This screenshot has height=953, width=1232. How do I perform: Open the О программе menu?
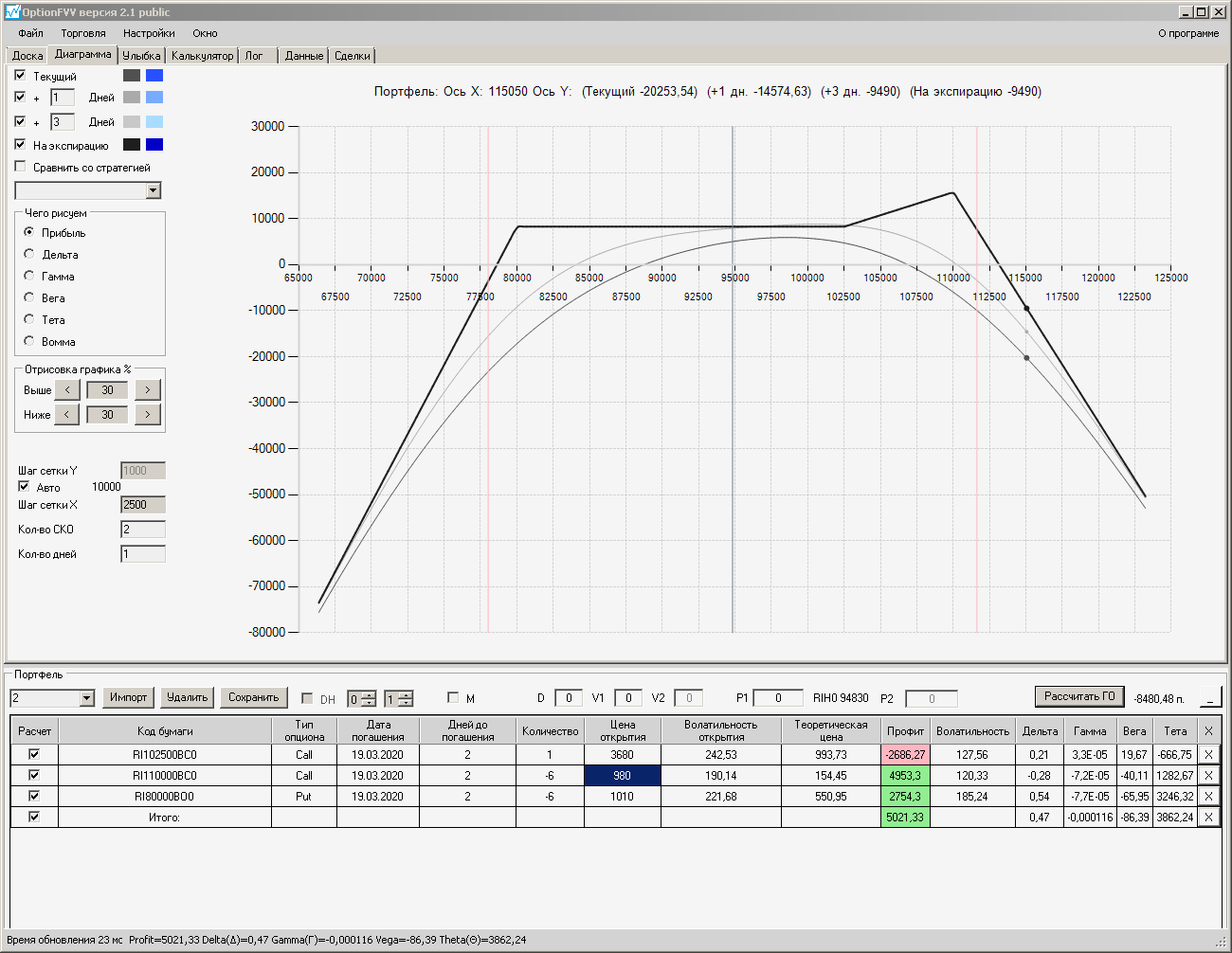point(1188,33)
